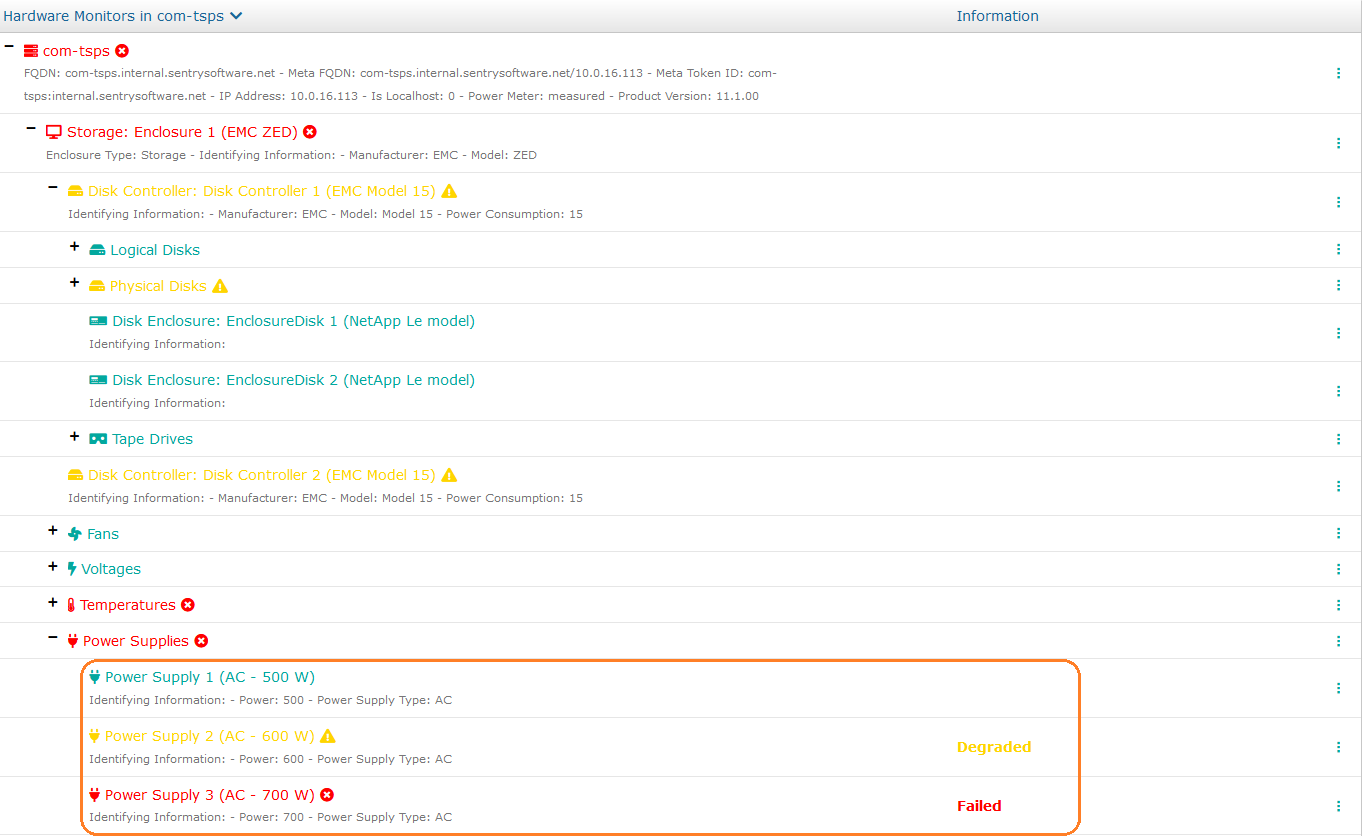
Task: Expand the Physical Disks node
Action: tap(74, 282)
